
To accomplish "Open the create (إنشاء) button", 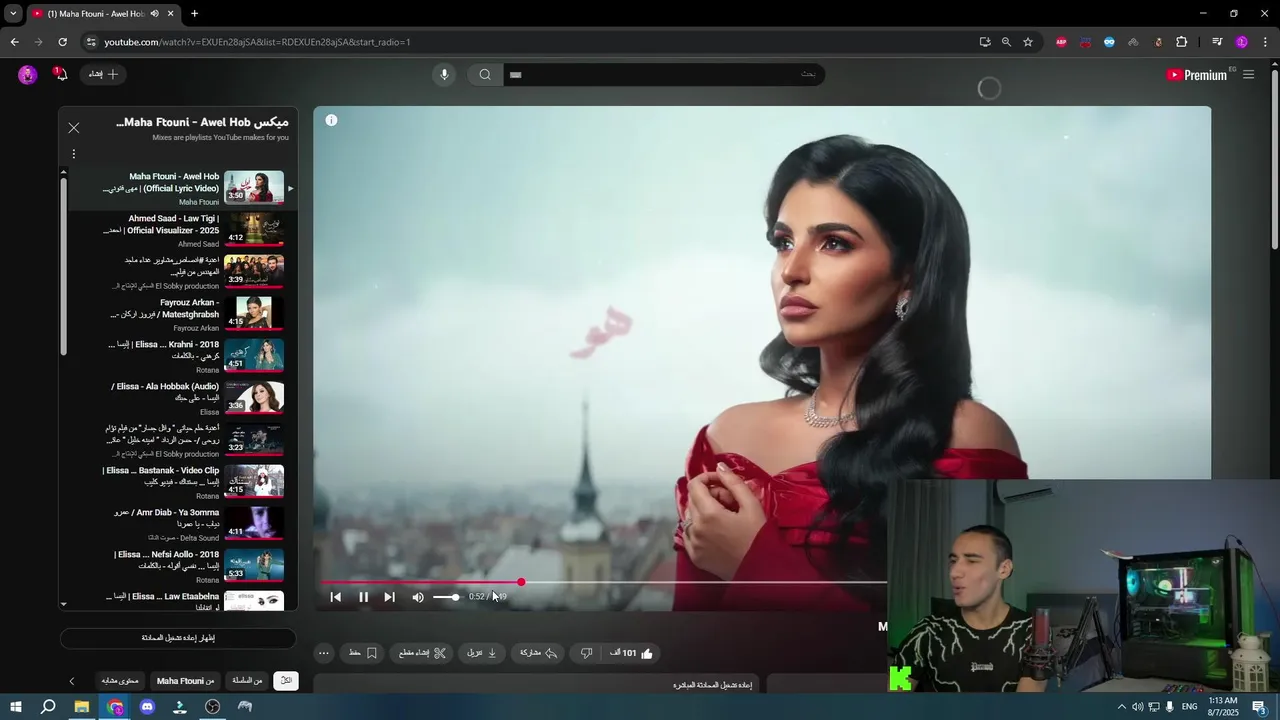I will pos(103,74).
